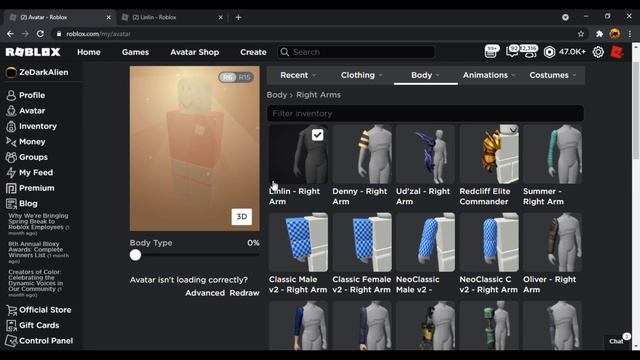Switch to the Linlin - Roblox tab

click(171, 17)
